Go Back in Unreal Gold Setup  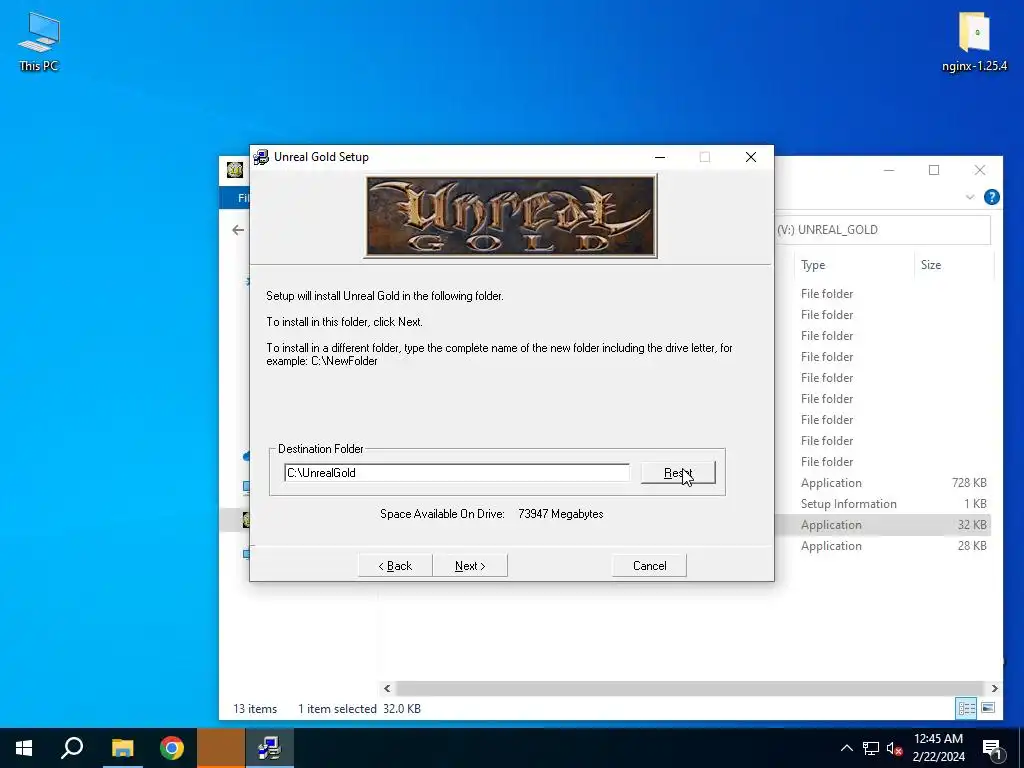coord(395,566)
